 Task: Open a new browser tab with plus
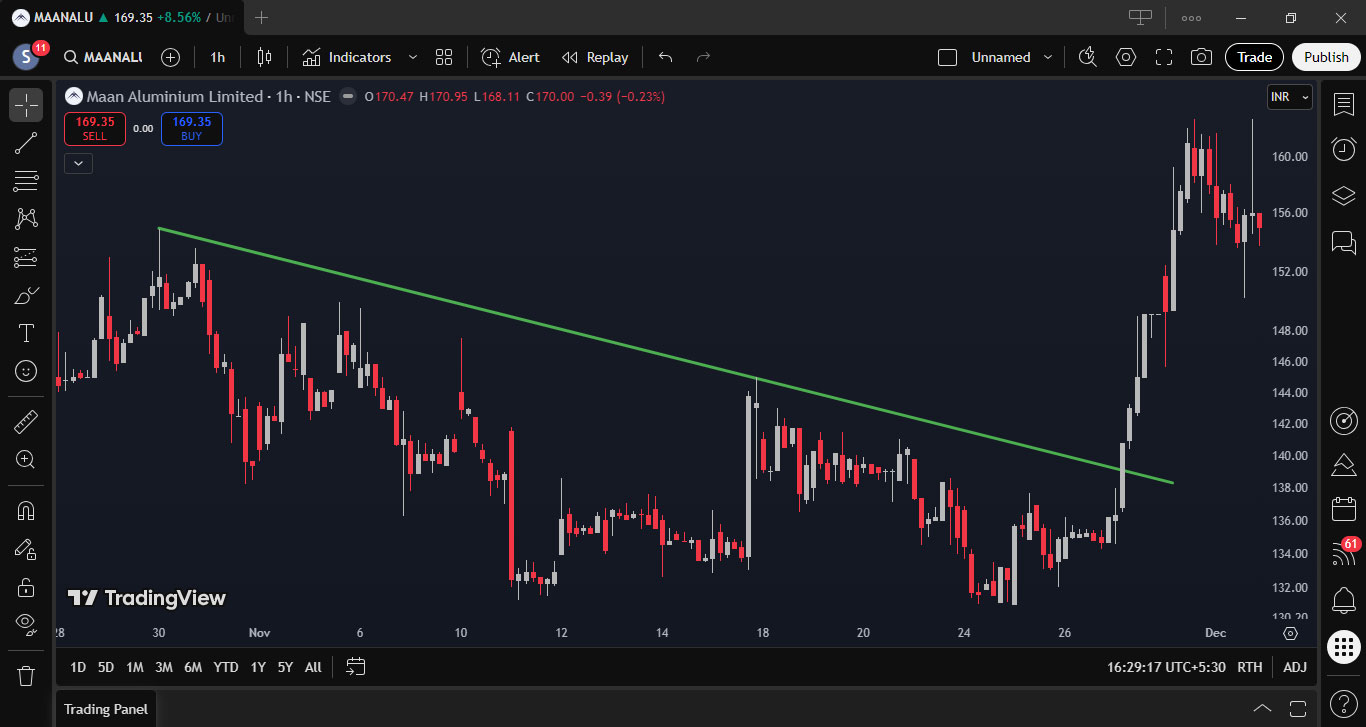pyautogui.click(x=262, y=17)
